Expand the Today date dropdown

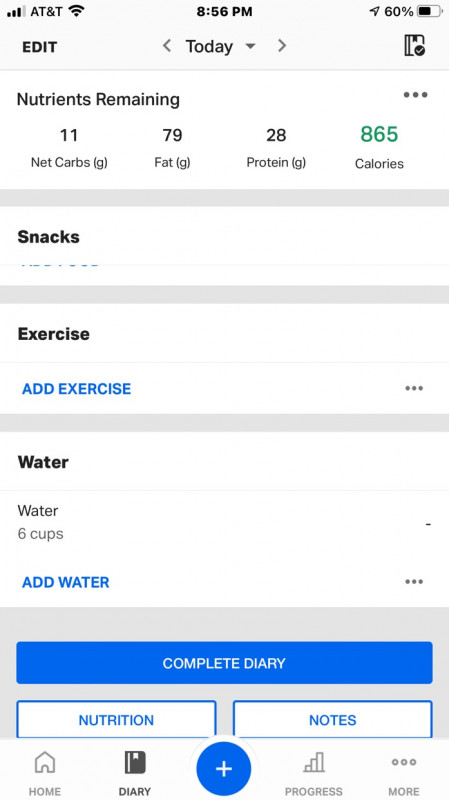click(x=220, y=46)
